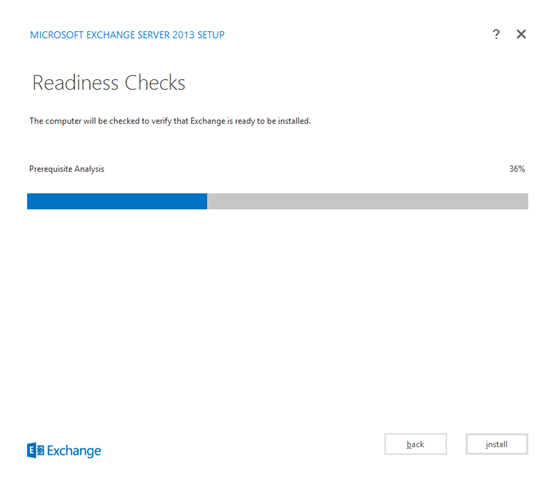Click the blue filled part of progress bar

117,201
